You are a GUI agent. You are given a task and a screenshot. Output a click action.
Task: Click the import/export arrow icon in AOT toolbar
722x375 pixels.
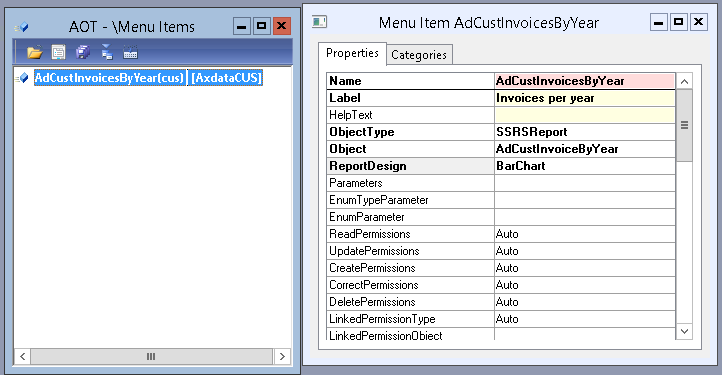coord(107,52)
